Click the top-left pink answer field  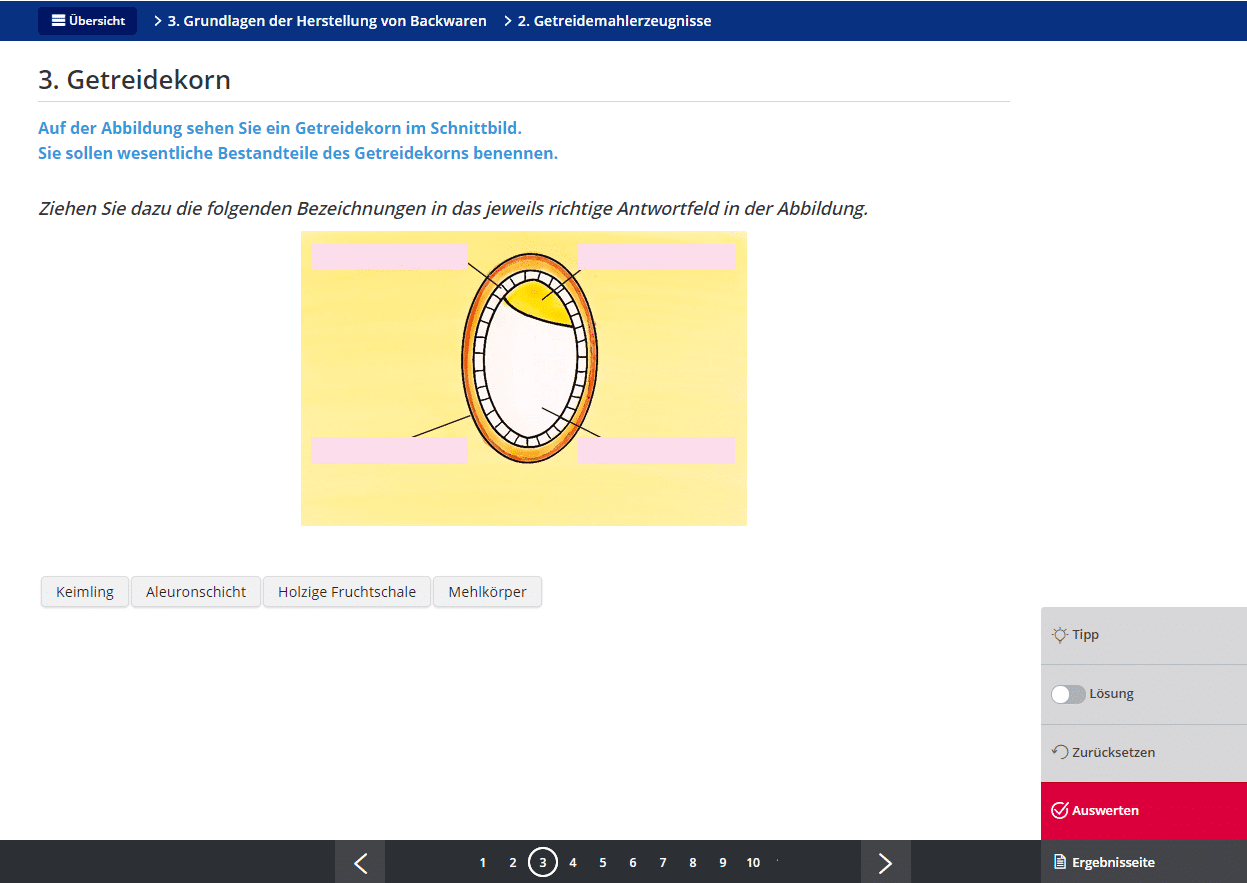pos(389,257)
